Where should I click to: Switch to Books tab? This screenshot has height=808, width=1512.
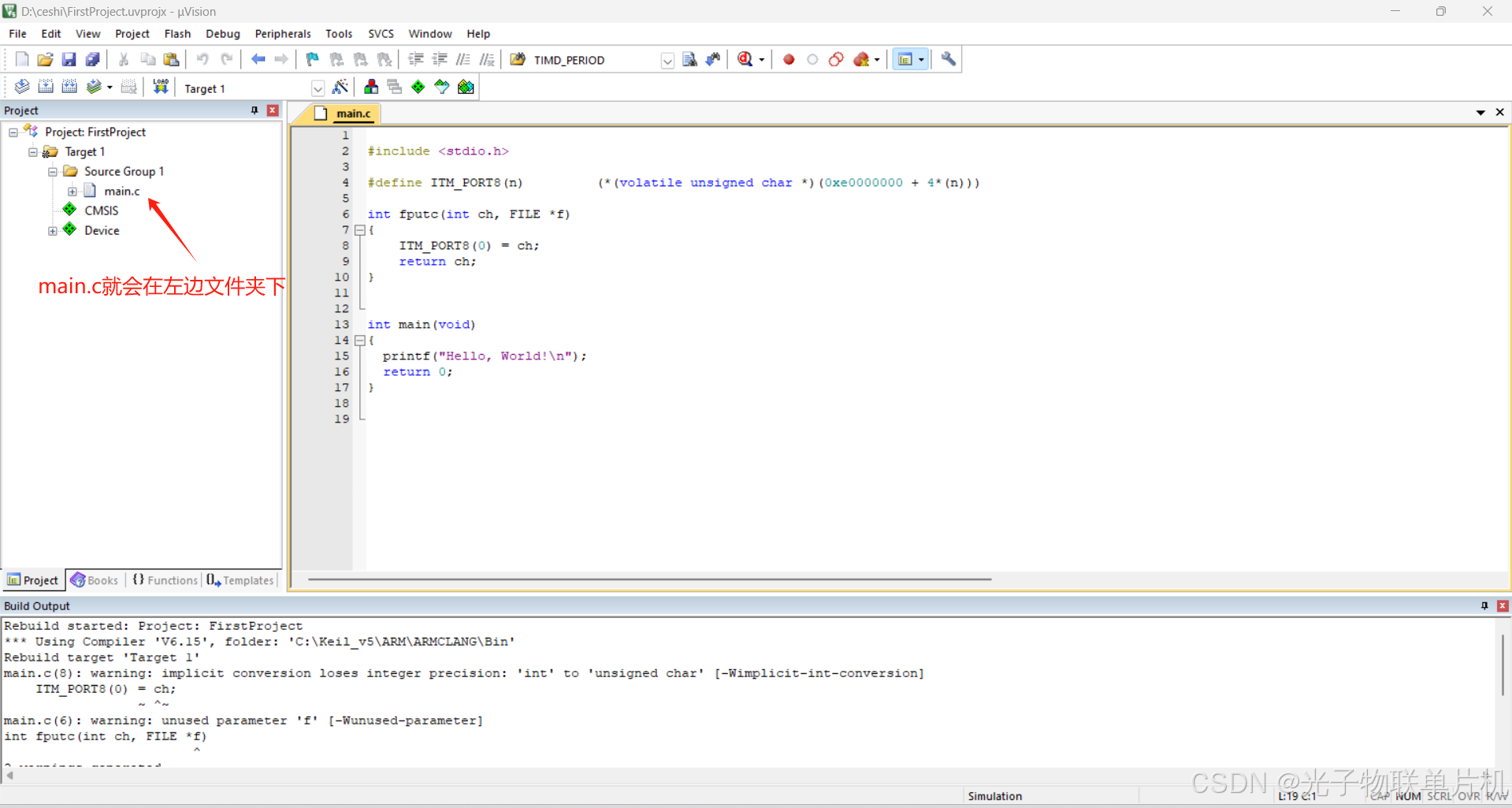[x=95, y=580]
